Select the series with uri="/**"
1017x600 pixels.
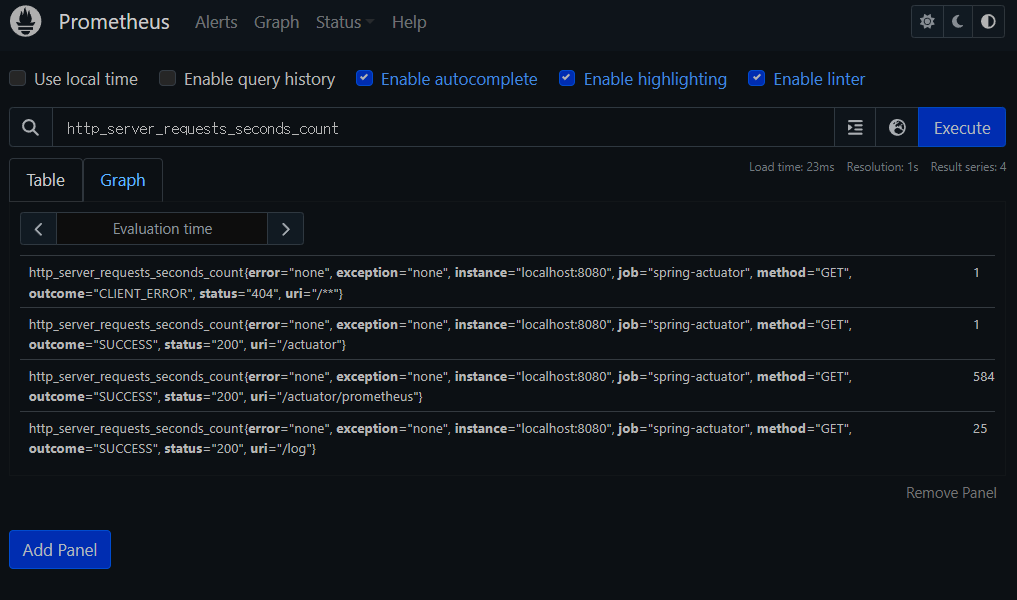507,283
